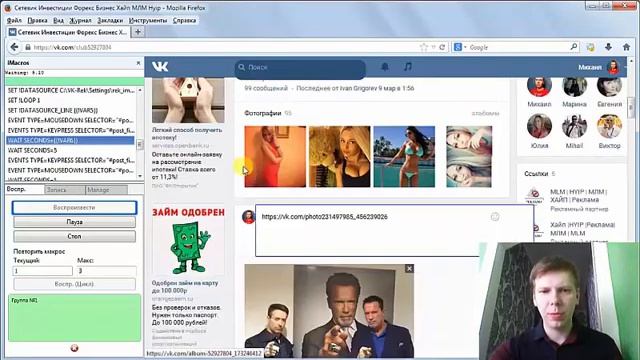Click the Текущий loop value field
640x360 pixels.
click(42, 271)
